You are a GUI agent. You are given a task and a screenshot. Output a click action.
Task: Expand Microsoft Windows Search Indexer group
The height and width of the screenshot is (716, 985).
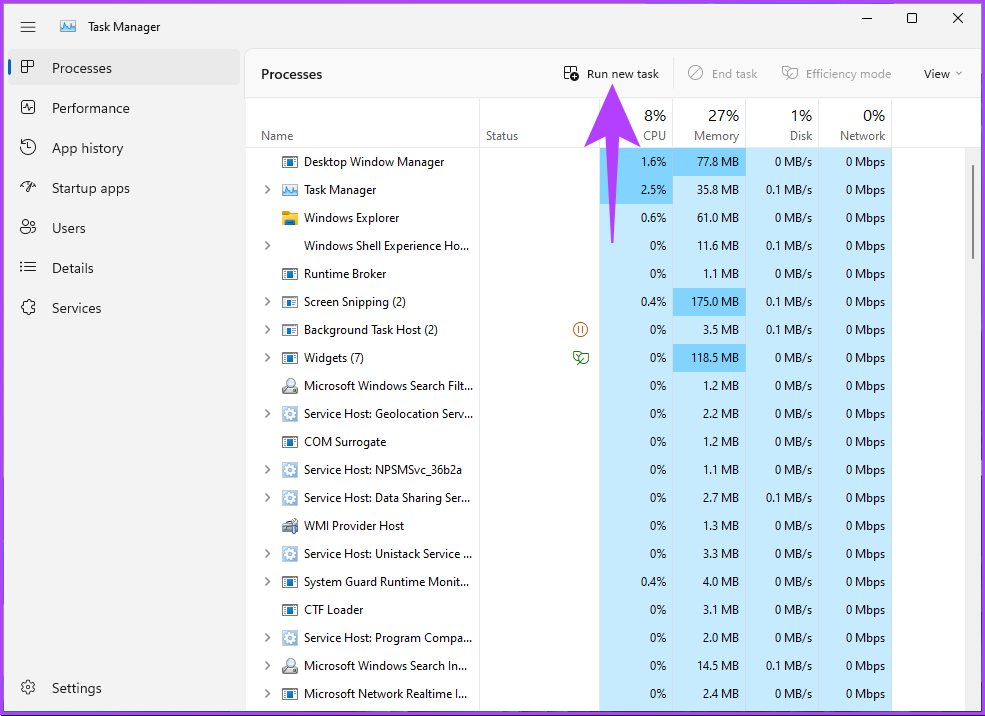(x=268, y=666)
